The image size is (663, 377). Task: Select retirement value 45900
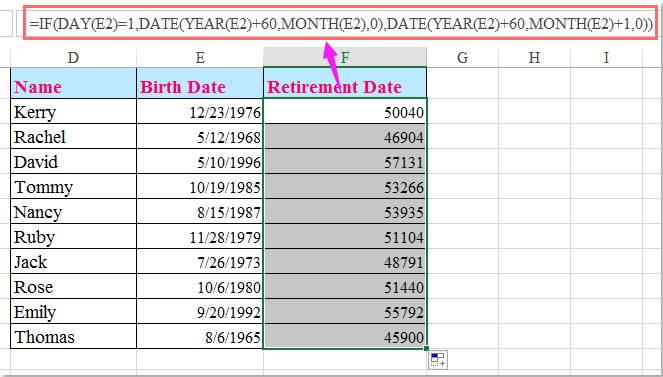pos(345,336)
